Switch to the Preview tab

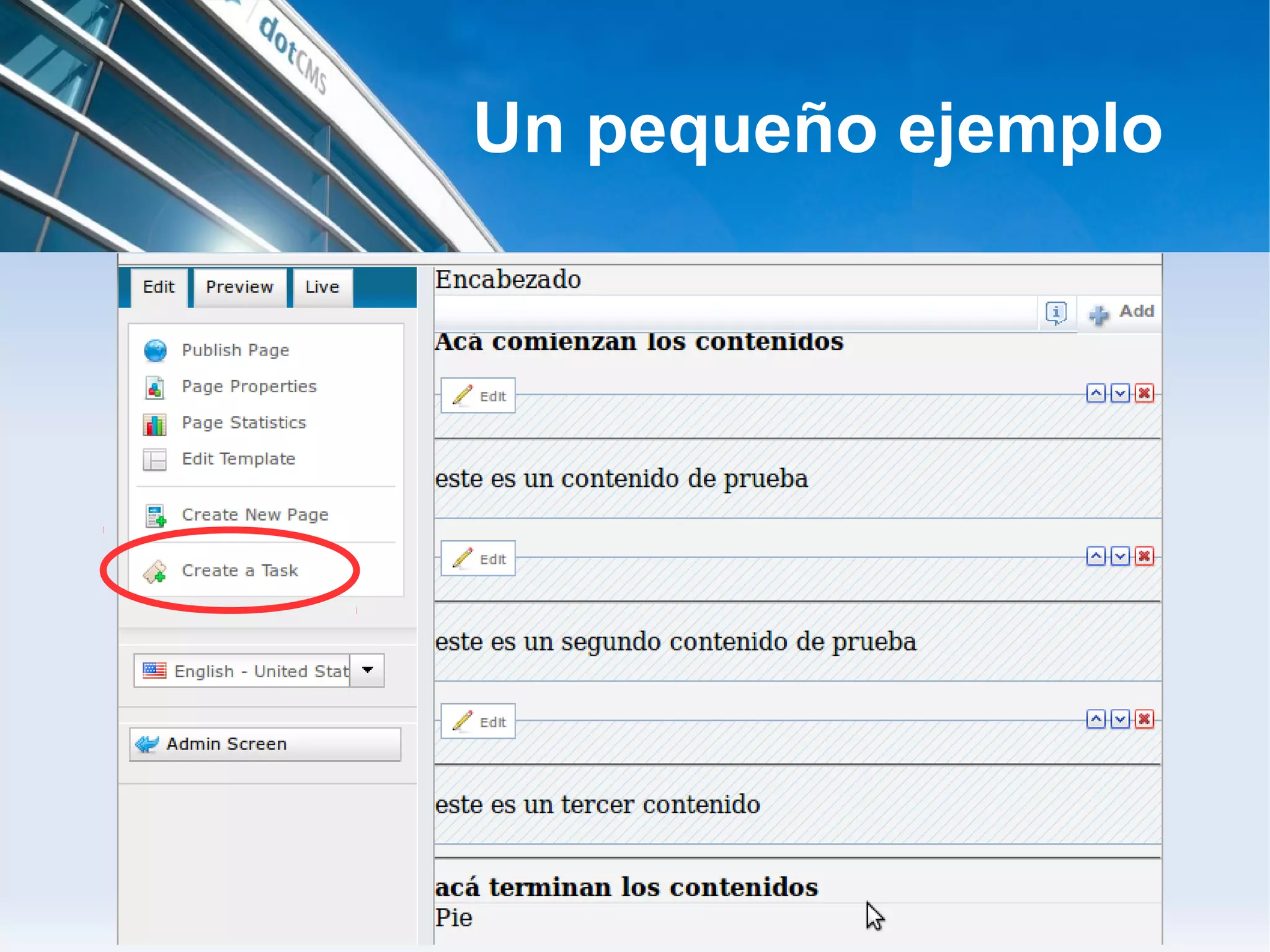[239, 287]
